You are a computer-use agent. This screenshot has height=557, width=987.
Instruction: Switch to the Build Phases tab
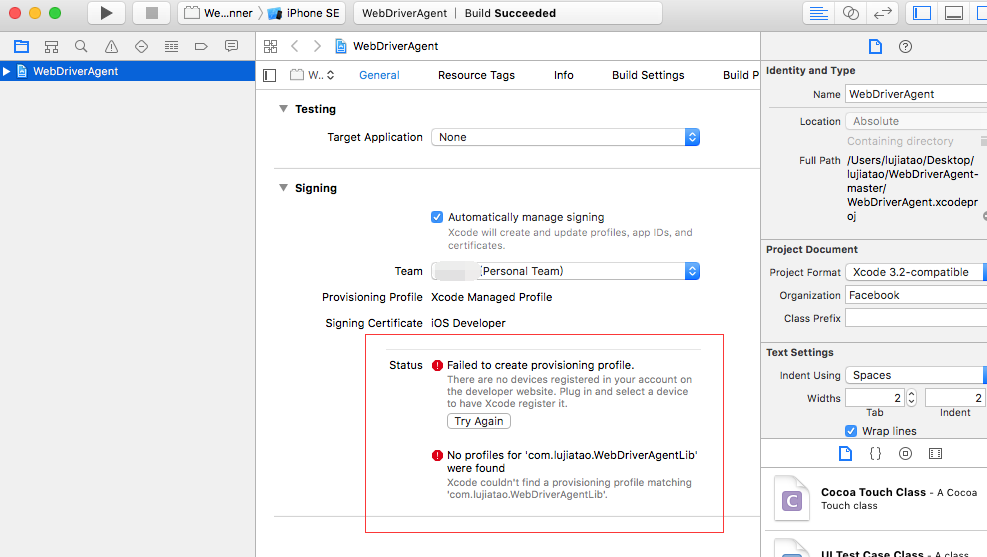(741, 75)
